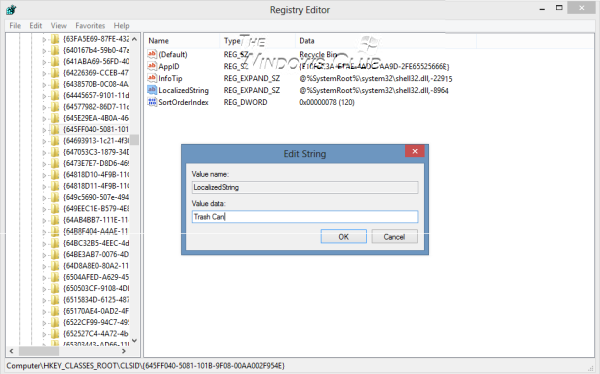The width and height of the screenshot is (600, 374).
Task: Click the Registry Editor app icon in title bar
Action: [11, 10]
